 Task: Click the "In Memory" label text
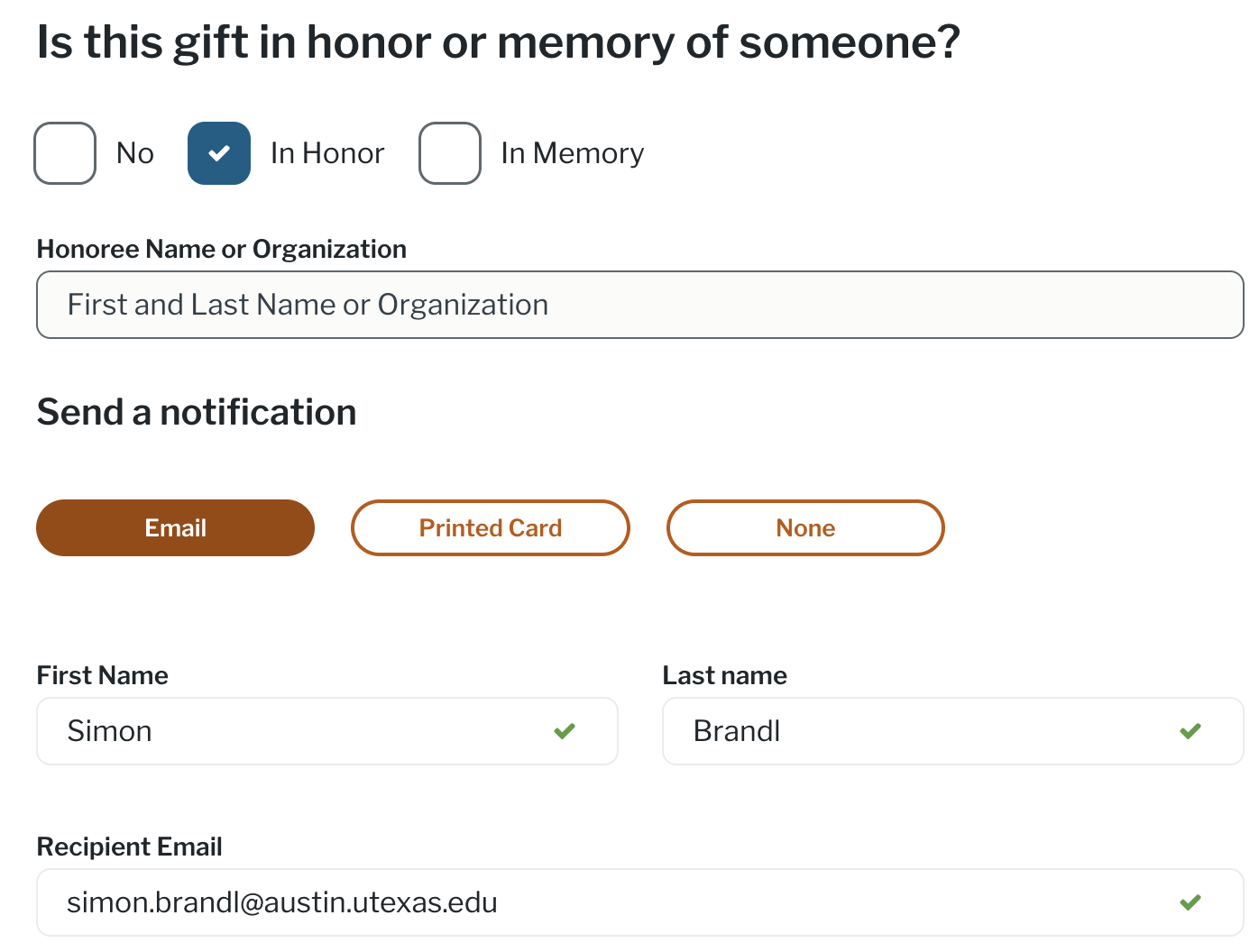click(x=573, y=153)
